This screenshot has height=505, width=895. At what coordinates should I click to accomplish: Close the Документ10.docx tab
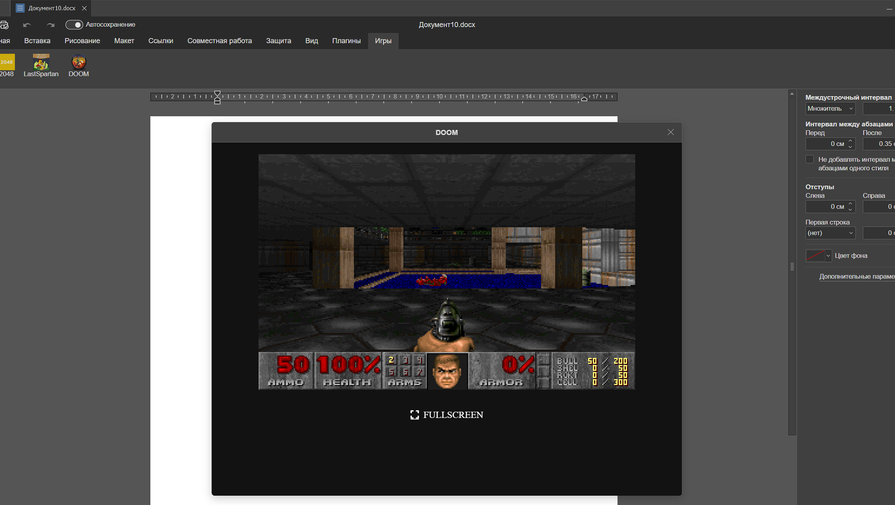click(84, 8)
